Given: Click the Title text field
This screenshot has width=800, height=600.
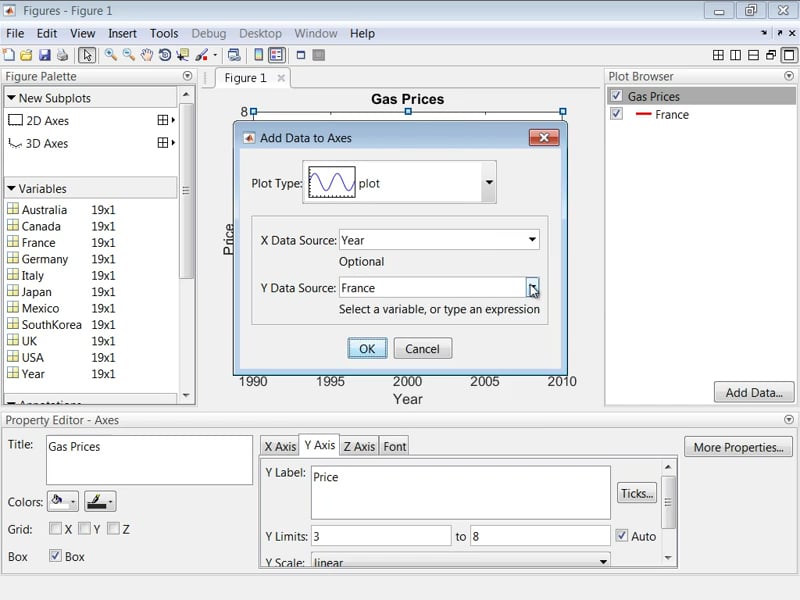Looking at the screenshot, I should click(149, 459).
